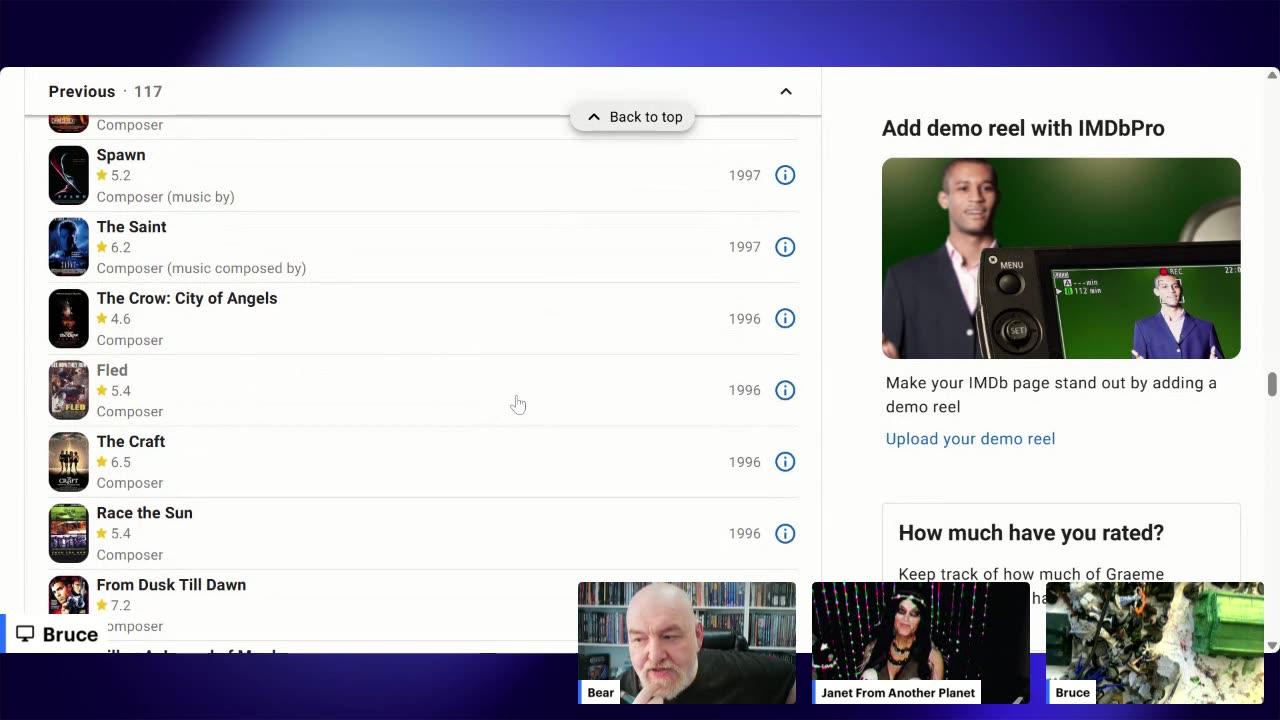1280x720 pixels.
Task: Click the scrollbar down arrow
Action: click(x=1272, y=645)
